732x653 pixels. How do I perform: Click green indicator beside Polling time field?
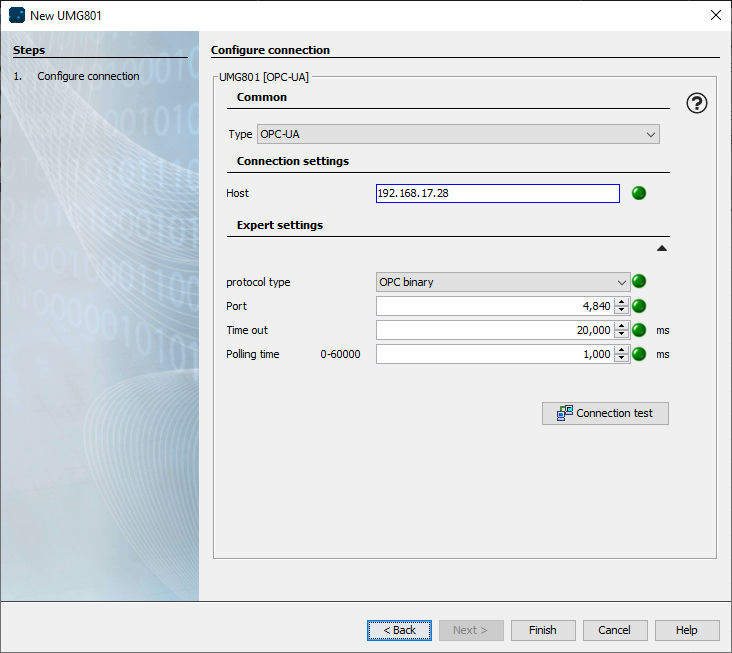tap(639, 354)
